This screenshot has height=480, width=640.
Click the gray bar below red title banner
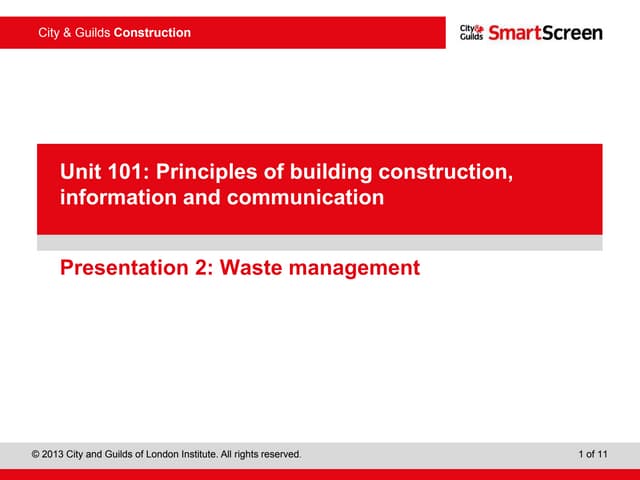coord(320,242)
